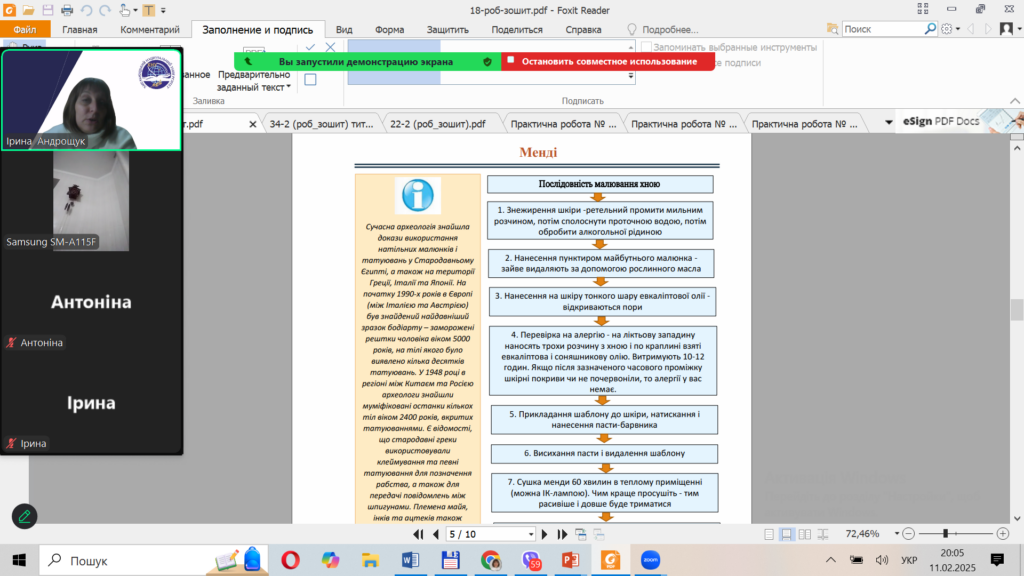This screenshot has height=576, width=1024.
Task: Click 'Остановить совместное использование' button
Action: click(x=608, y=61)
